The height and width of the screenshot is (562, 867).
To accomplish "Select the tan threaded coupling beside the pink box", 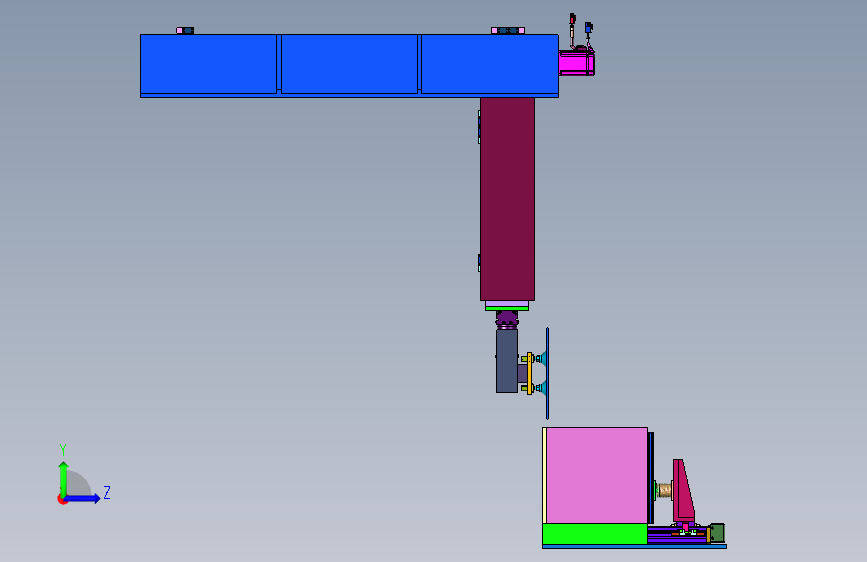I will [x=666, y=490].
